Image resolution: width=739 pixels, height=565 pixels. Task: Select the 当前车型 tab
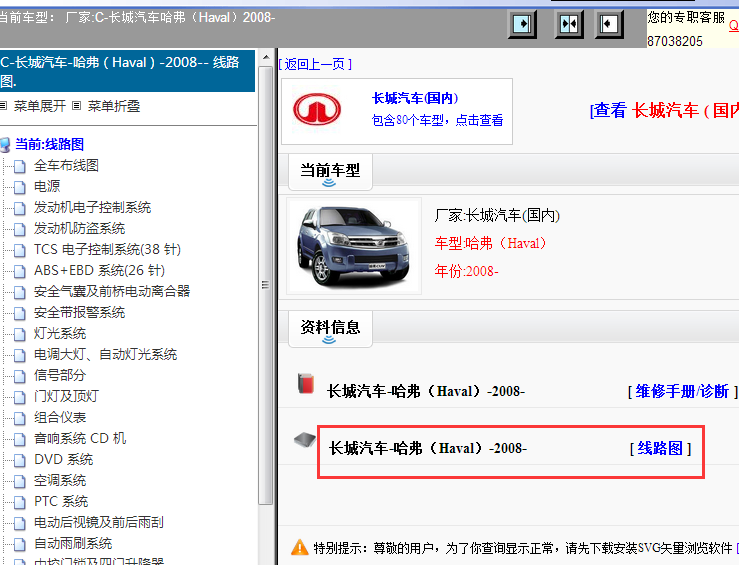click(x=330, y=172)
